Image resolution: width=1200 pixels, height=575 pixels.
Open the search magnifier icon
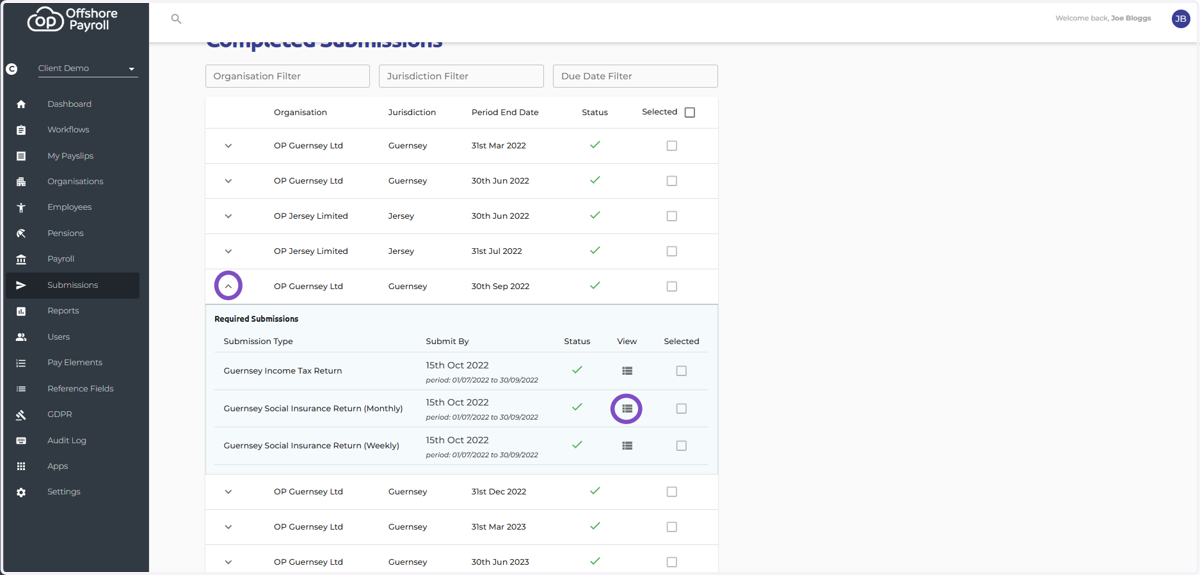tap(176, 19)
